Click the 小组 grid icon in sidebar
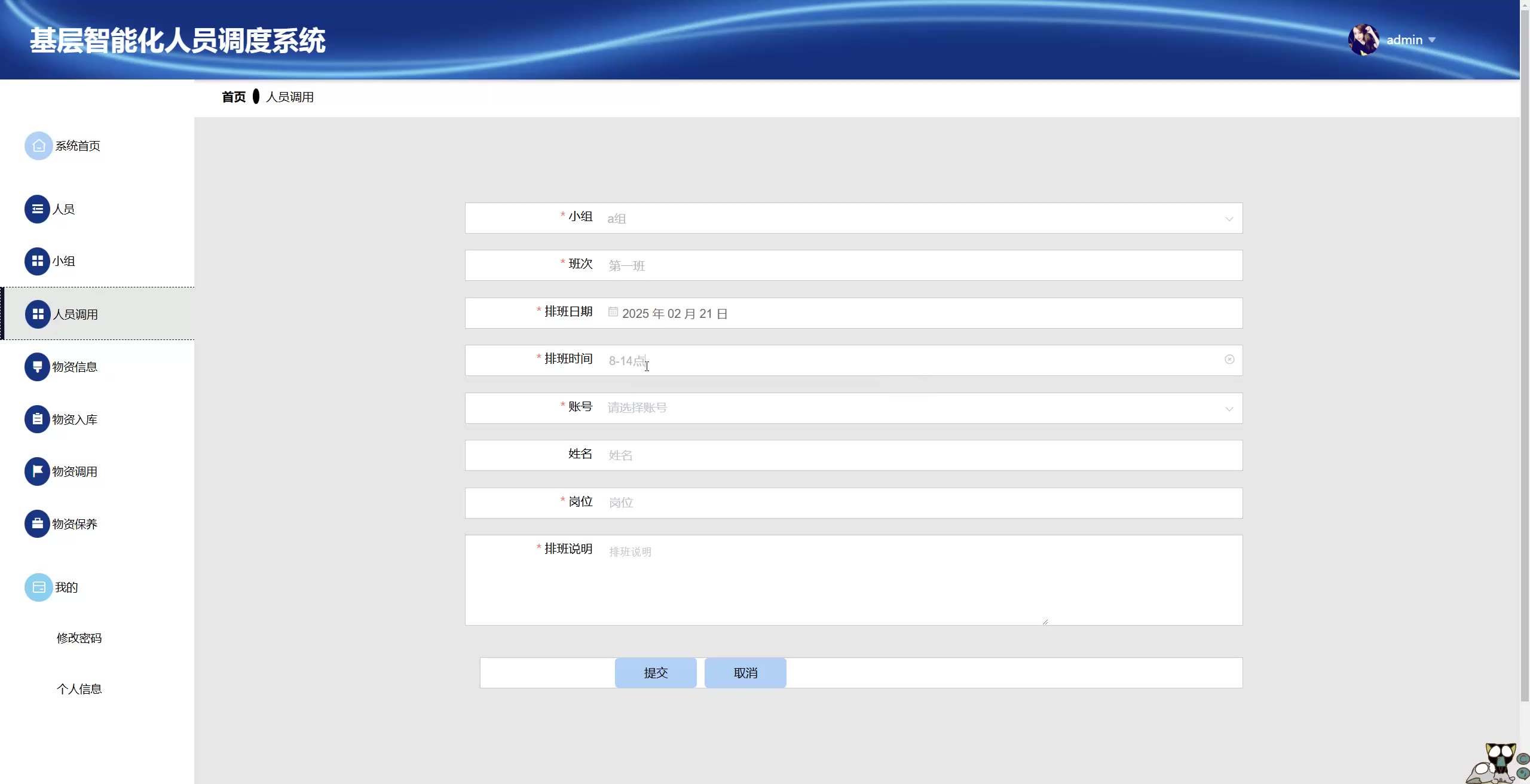Viewport: 1530px width, 784px height. (x=37, y=261)
